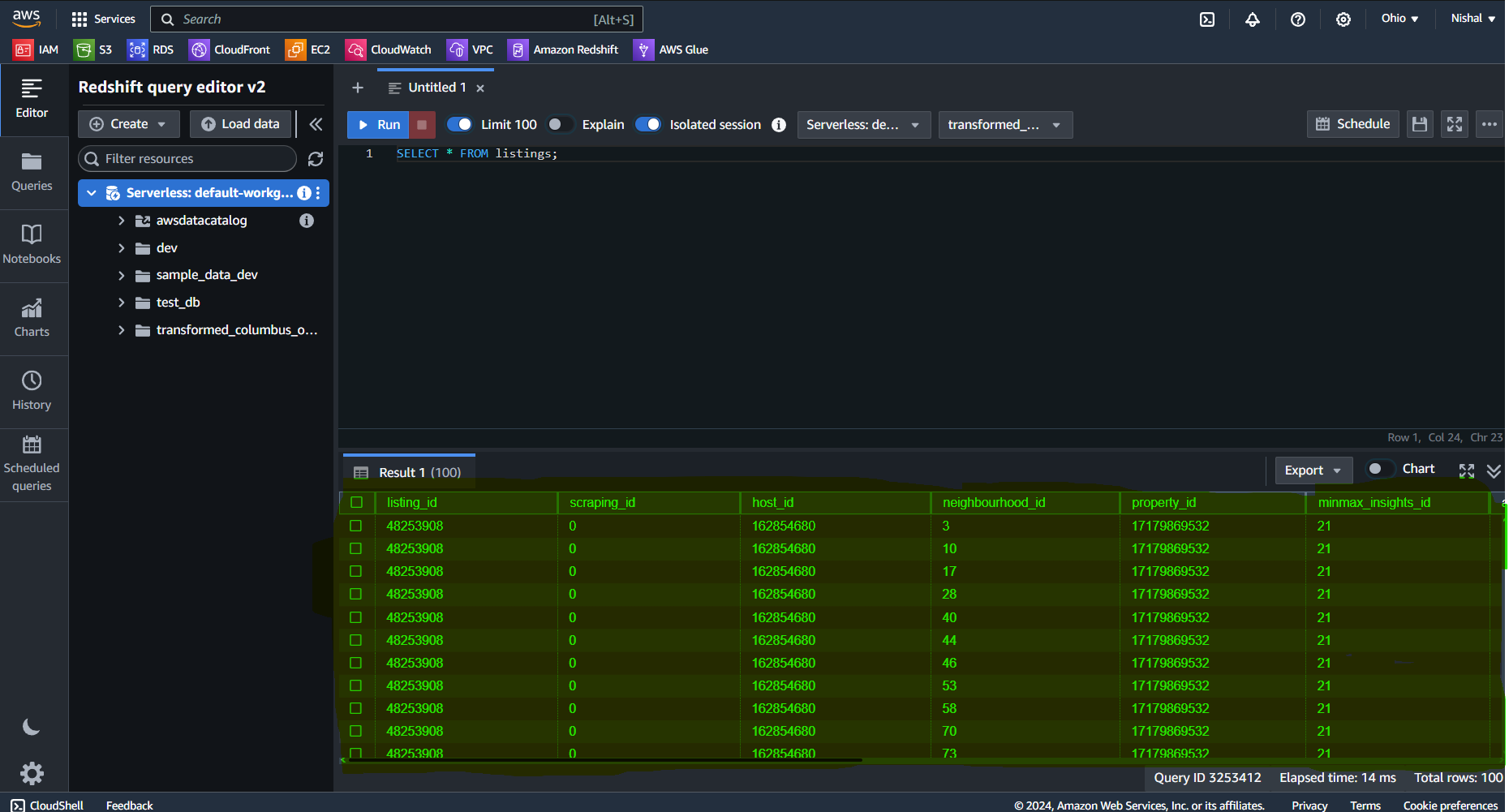Open CloudFront service shortcut
The height and width of the screenshot is (812, 1509).
tap(230, 49)
